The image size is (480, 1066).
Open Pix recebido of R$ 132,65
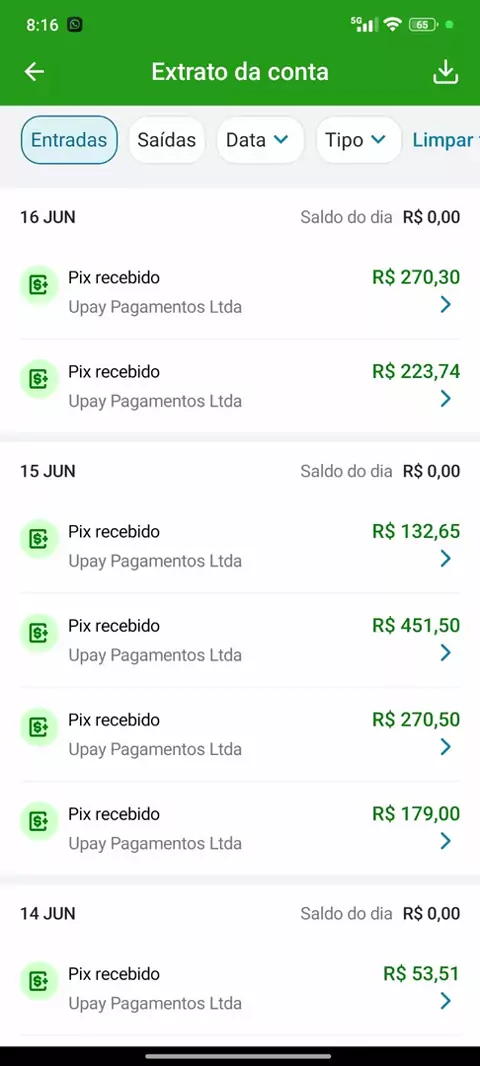tap(240, 546)
